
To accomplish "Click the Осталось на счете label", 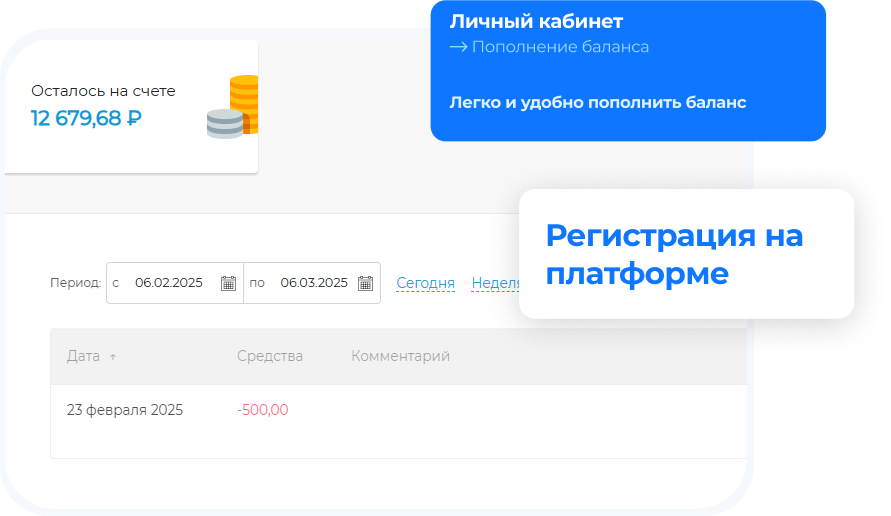I will [x=103, y=91].
